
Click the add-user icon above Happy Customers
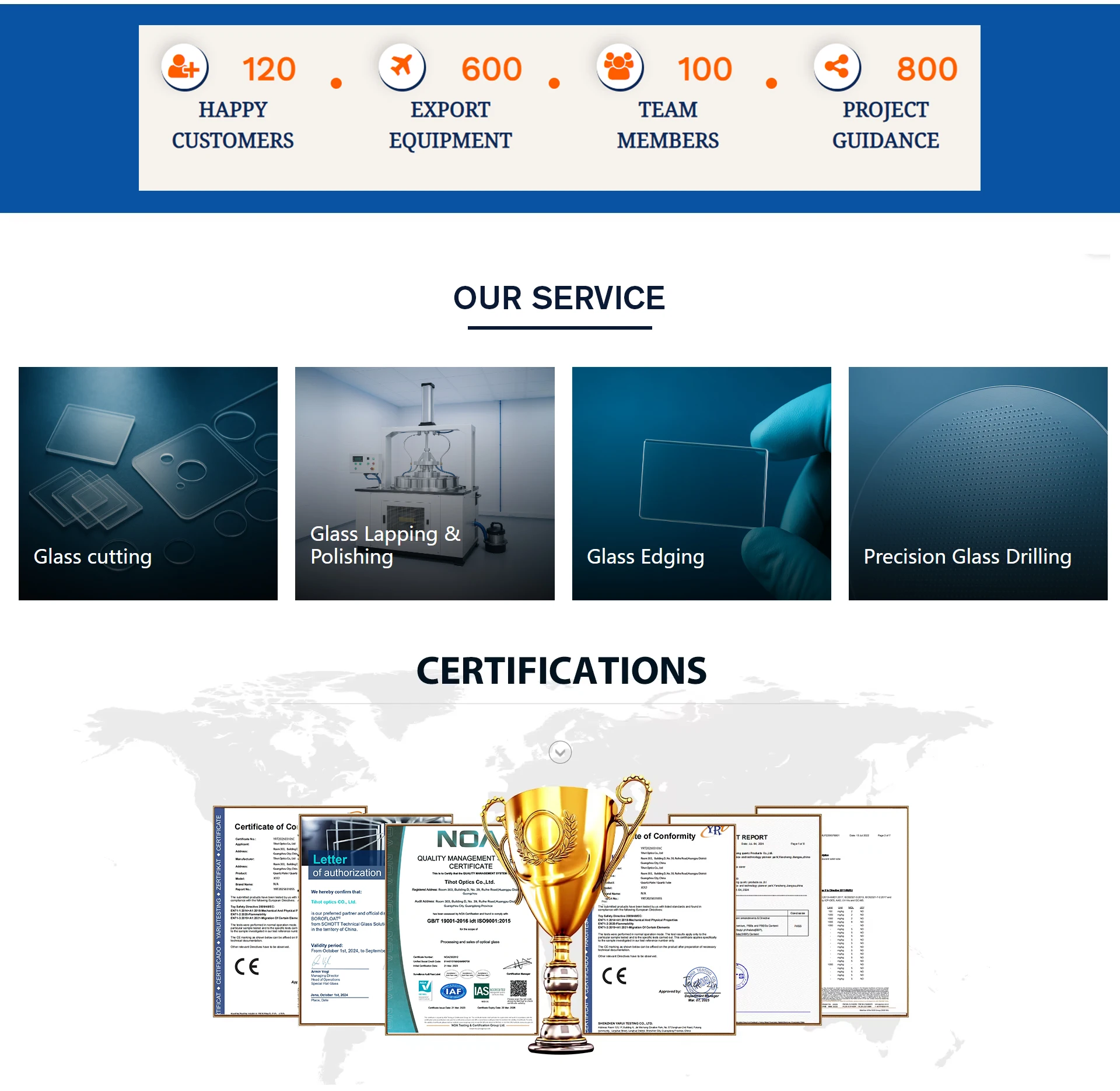184,68
